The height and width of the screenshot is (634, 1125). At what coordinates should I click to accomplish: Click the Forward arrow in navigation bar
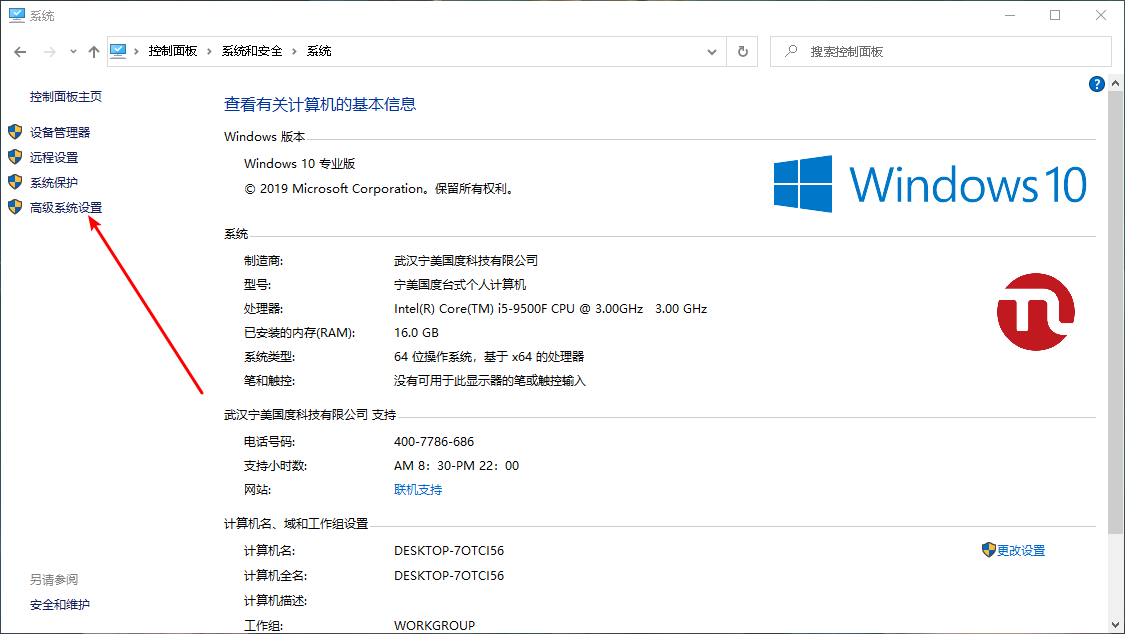(x=48, y=51)
